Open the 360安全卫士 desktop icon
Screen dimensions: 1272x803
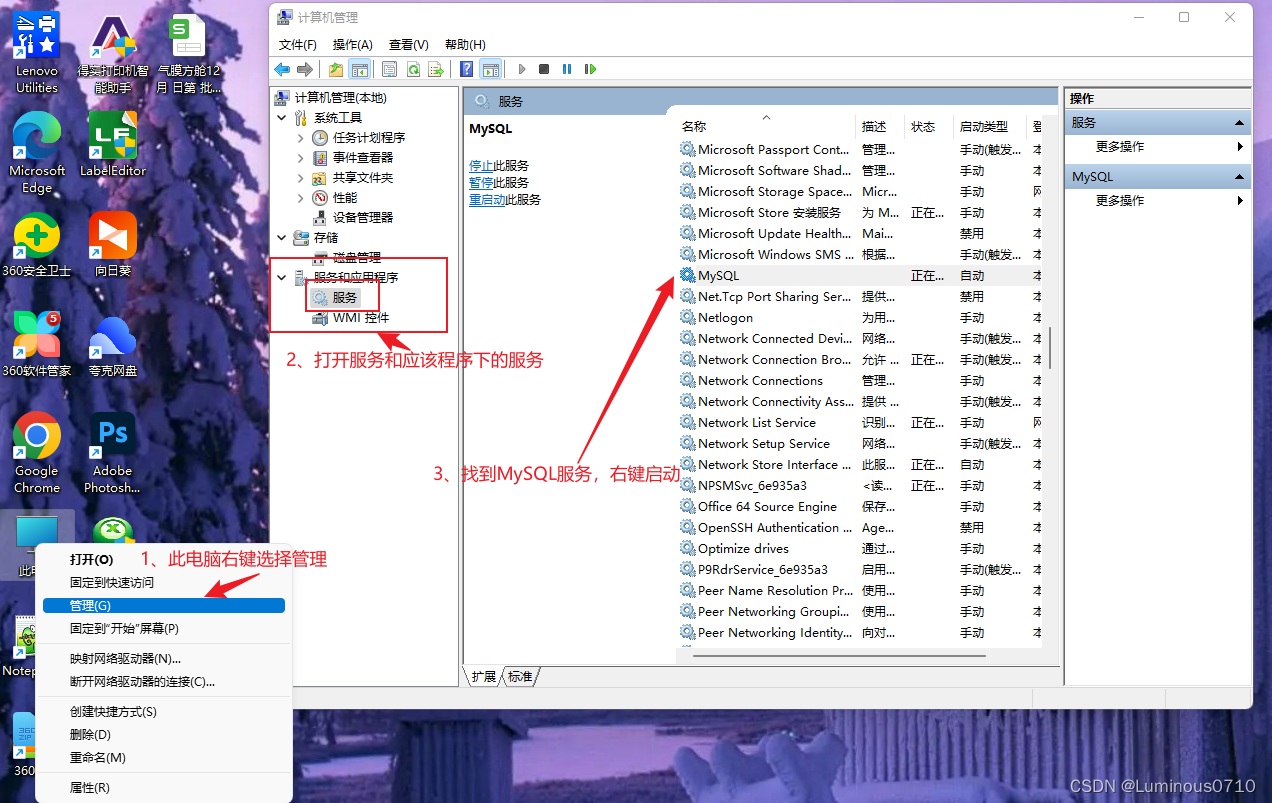[37, 245]
